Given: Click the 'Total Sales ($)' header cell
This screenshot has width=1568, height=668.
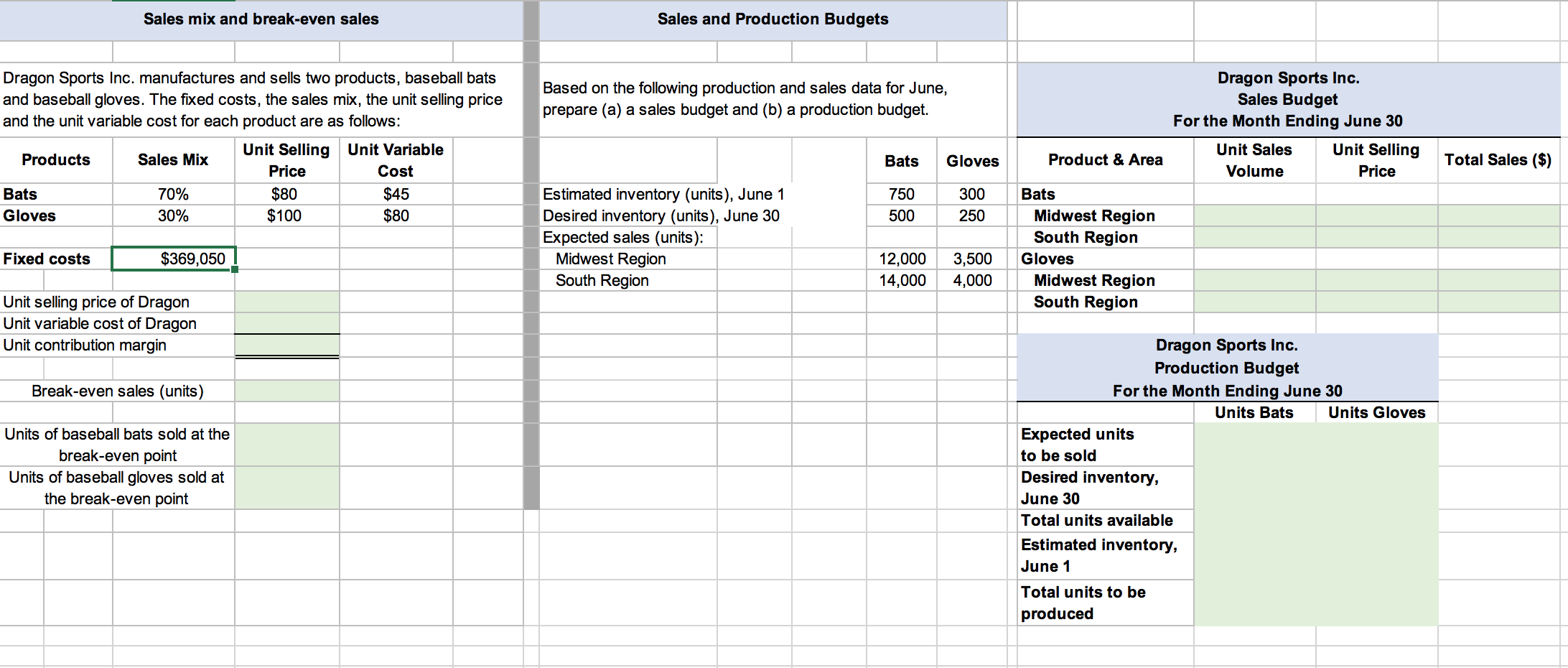Looking at the screenshot, I should (1498, 159).
